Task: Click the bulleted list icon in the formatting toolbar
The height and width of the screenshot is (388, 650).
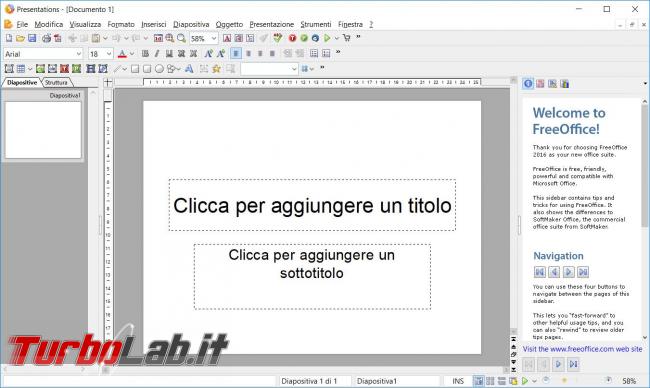Action: pyautogui.click(x=314, y=53)
